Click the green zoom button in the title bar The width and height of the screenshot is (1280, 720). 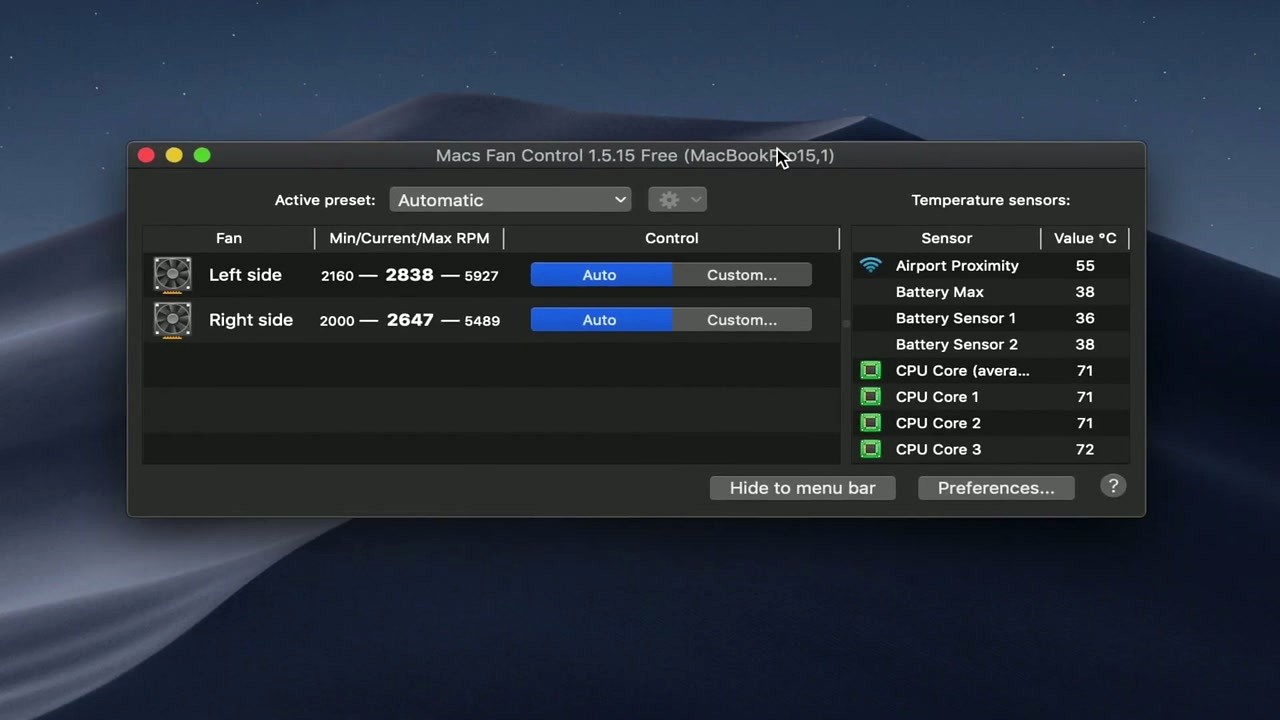[x=200, y=155]
